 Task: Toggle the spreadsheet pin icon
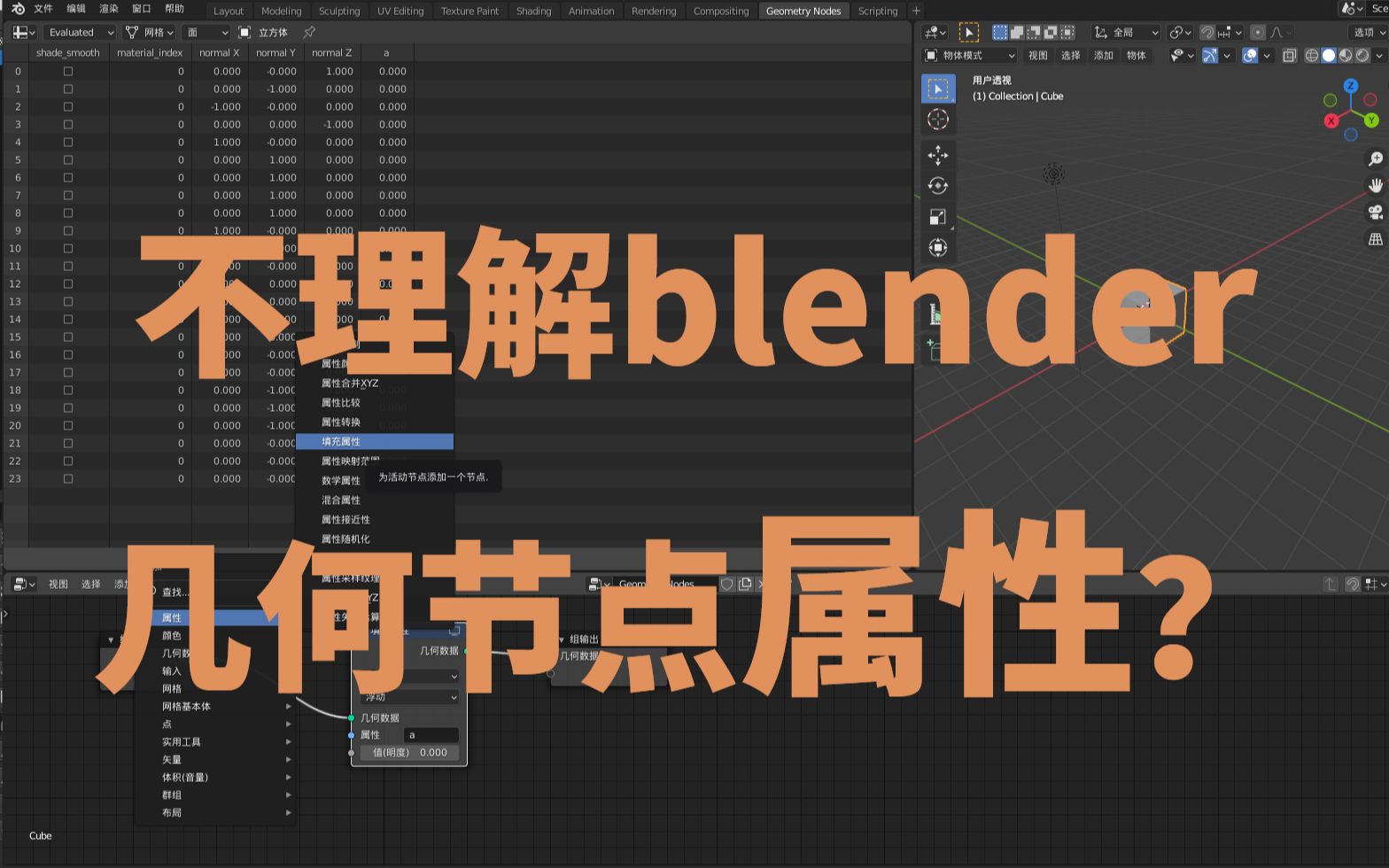(x=309, y=32)
